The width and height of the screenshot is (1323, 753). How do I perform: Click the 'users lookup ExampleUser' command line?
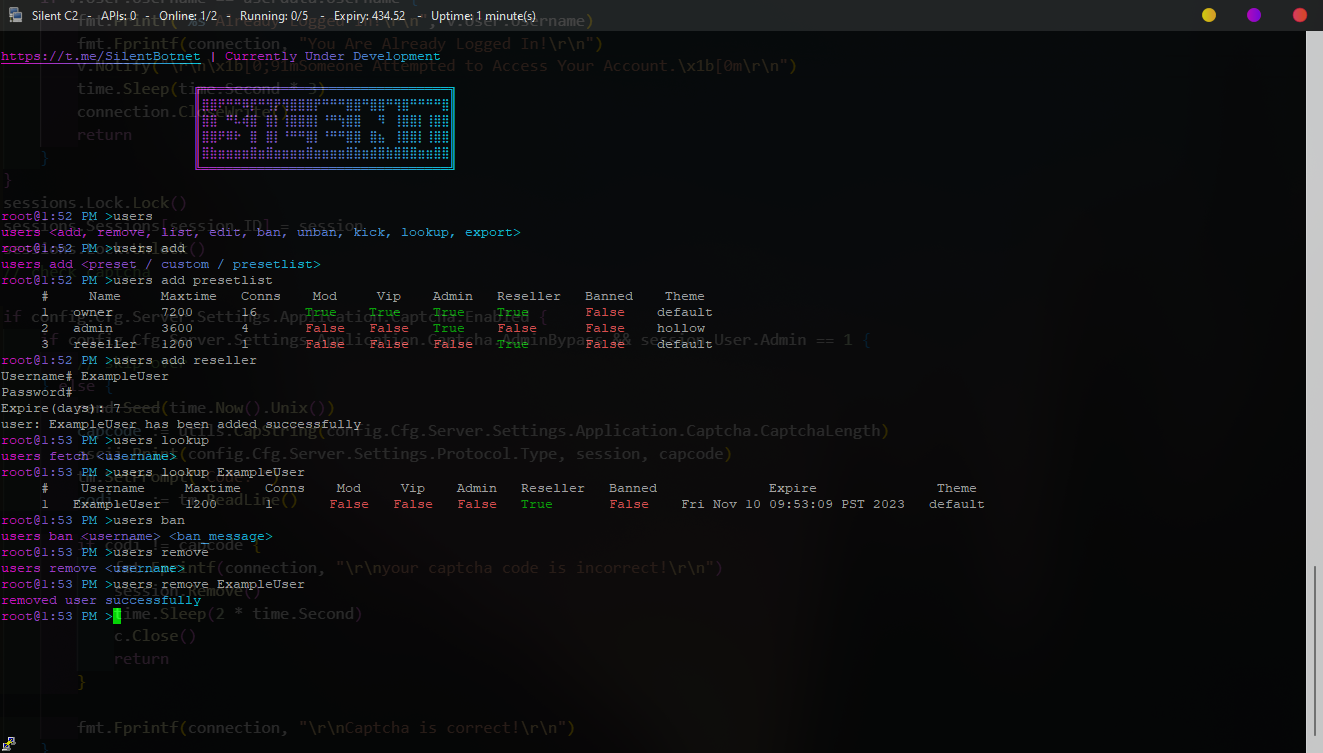click(153, 472)
